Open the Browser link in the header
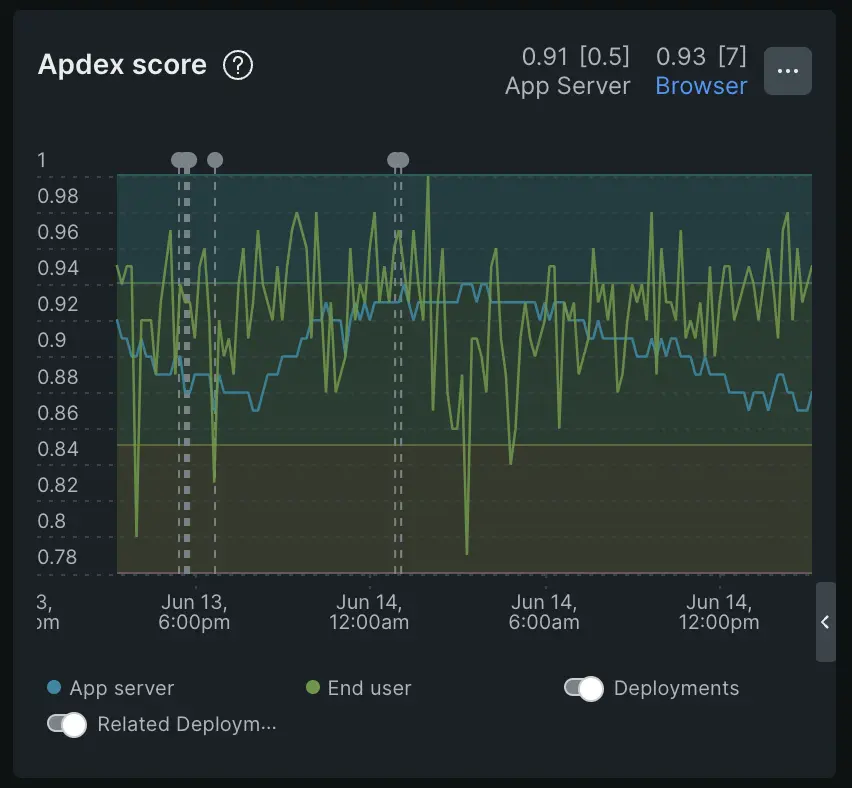Screen dimensions: 852x788 coord(701,86)
